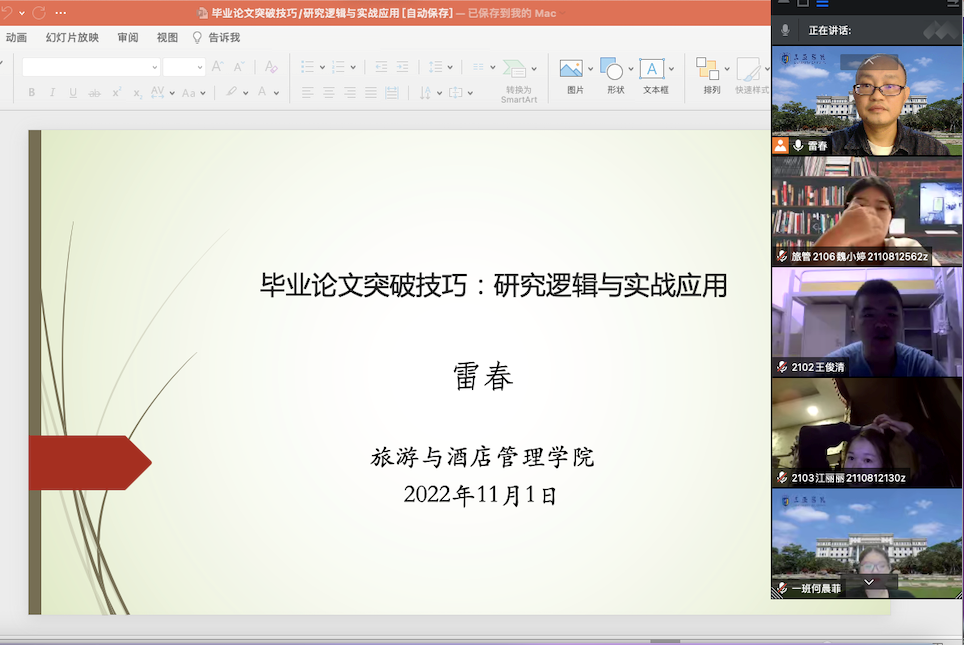Click the Bold formatting icon
Screen dimensions: 964x645
tap(32, 93)
